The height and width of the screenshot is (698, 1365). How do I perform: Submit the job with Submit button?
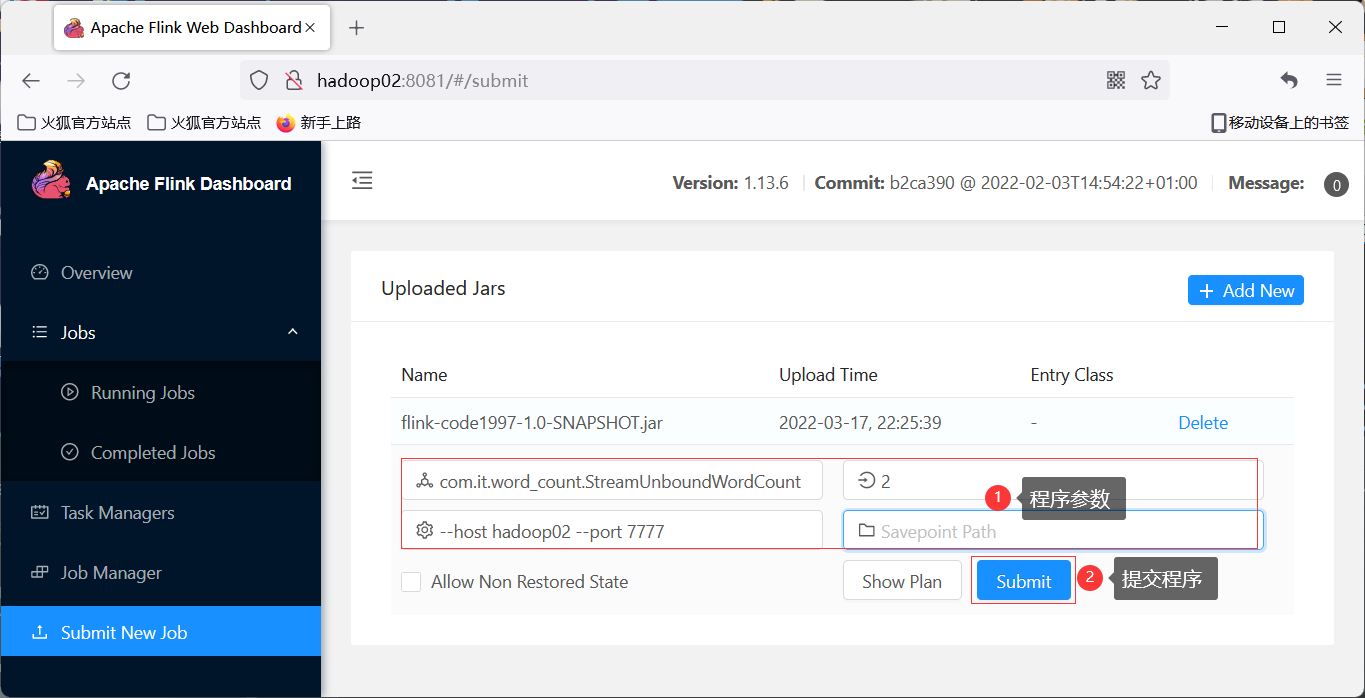click(1023, 581)
